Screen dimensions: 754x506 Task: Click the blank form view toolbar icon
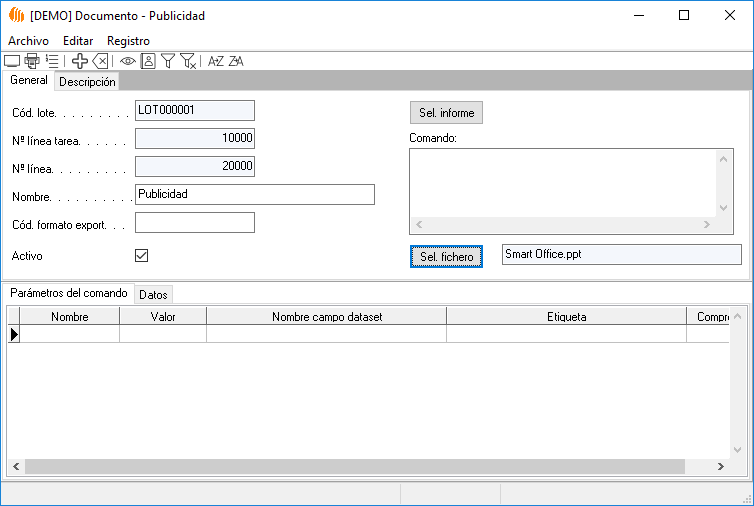(x=12, y=61)
